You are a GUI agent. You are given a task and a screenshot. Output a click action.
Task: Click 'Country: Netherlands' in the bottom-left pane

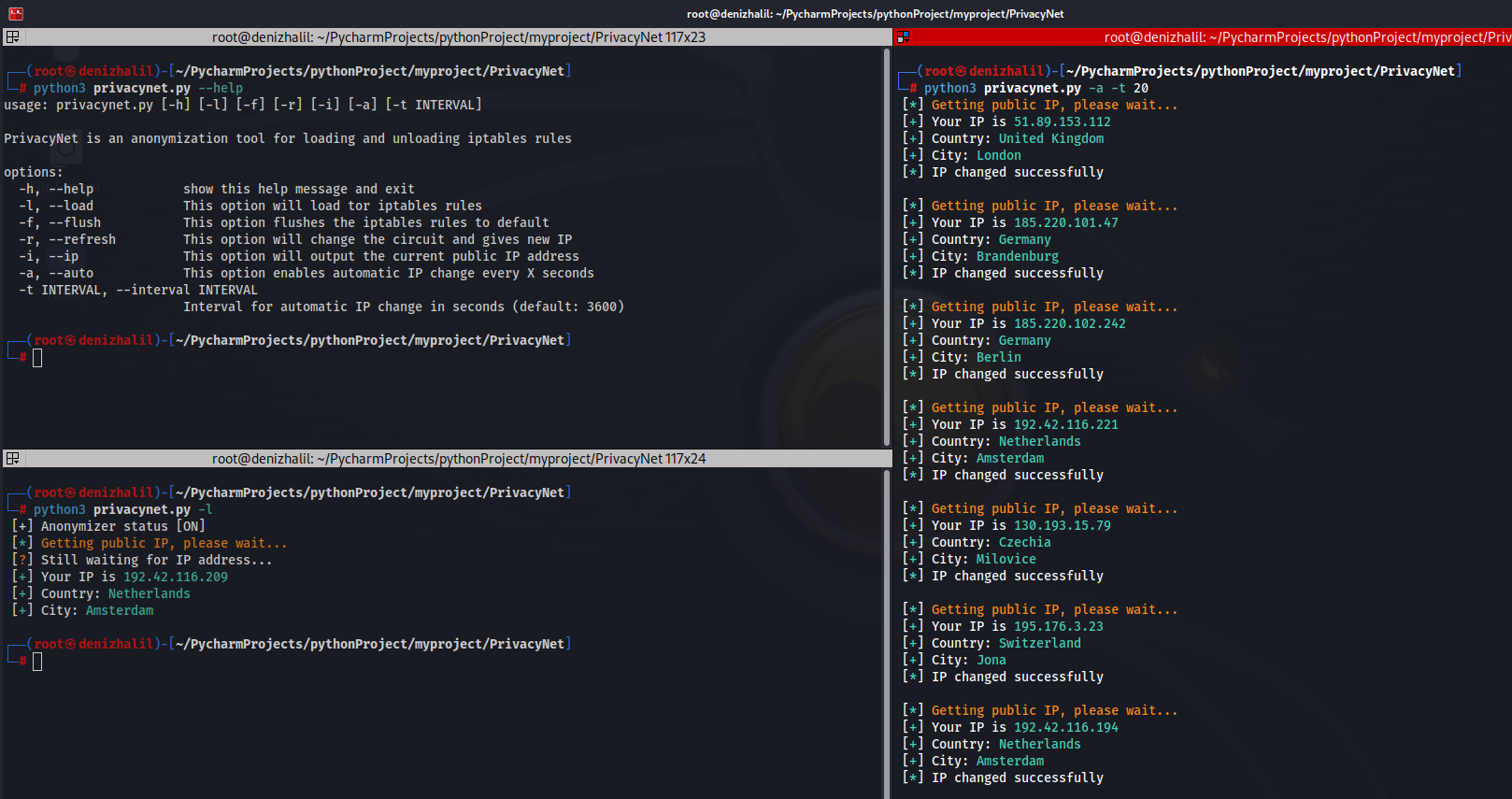[116, 593]
